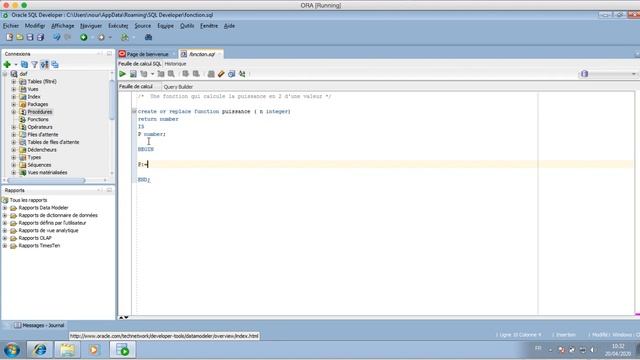Select Rapports de dictionnaire de données
The image size is (640, 360).
click(58, 215)
